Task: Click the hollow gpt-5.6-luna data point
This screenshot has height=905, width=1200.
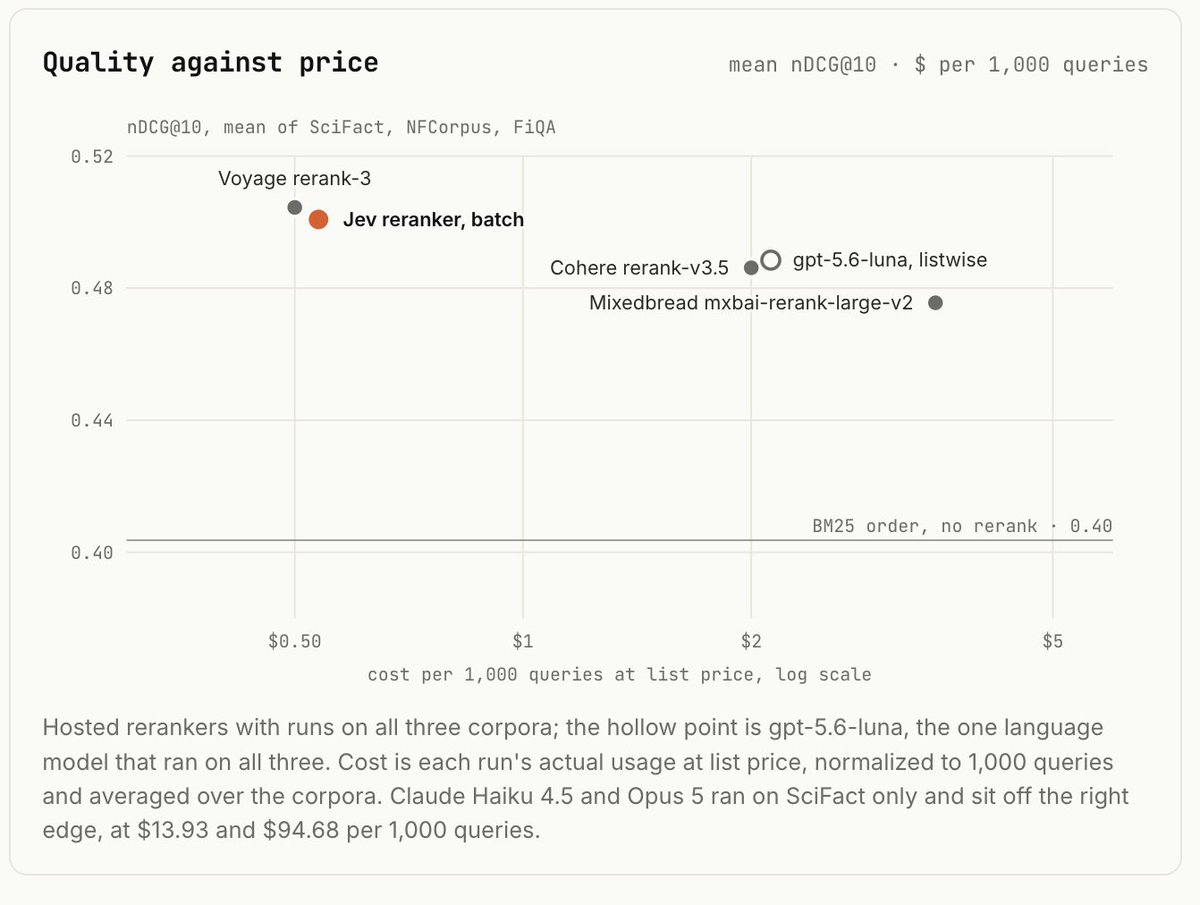Action: (x=770, y=260)
